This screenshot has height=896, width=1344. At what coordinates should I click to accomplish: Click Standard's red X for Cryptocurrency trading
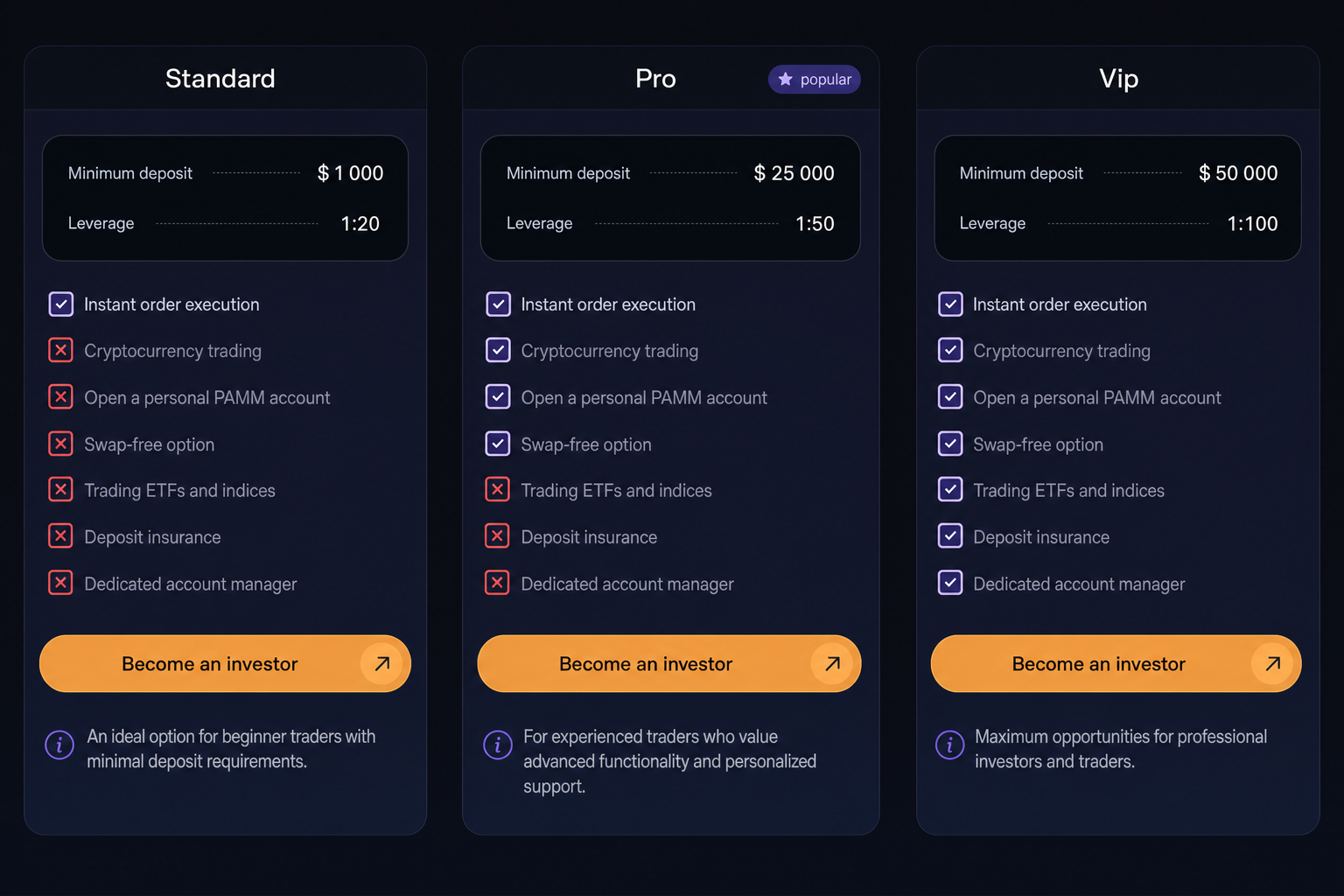pyautogui.click(x=60, y=351)
